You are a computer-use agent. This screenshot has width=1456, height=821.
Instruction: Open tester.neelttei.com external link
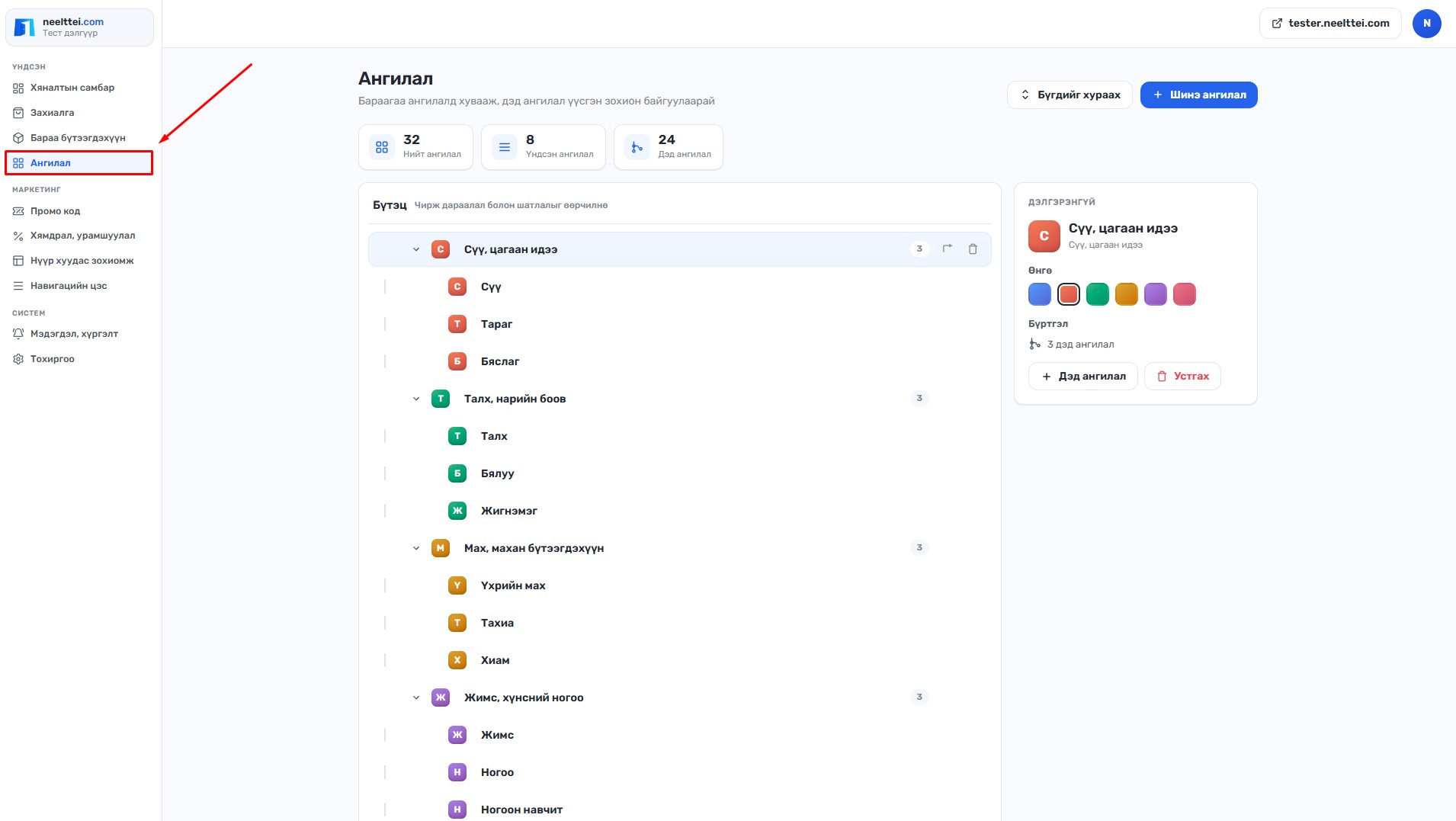(x=1330, y=23)
